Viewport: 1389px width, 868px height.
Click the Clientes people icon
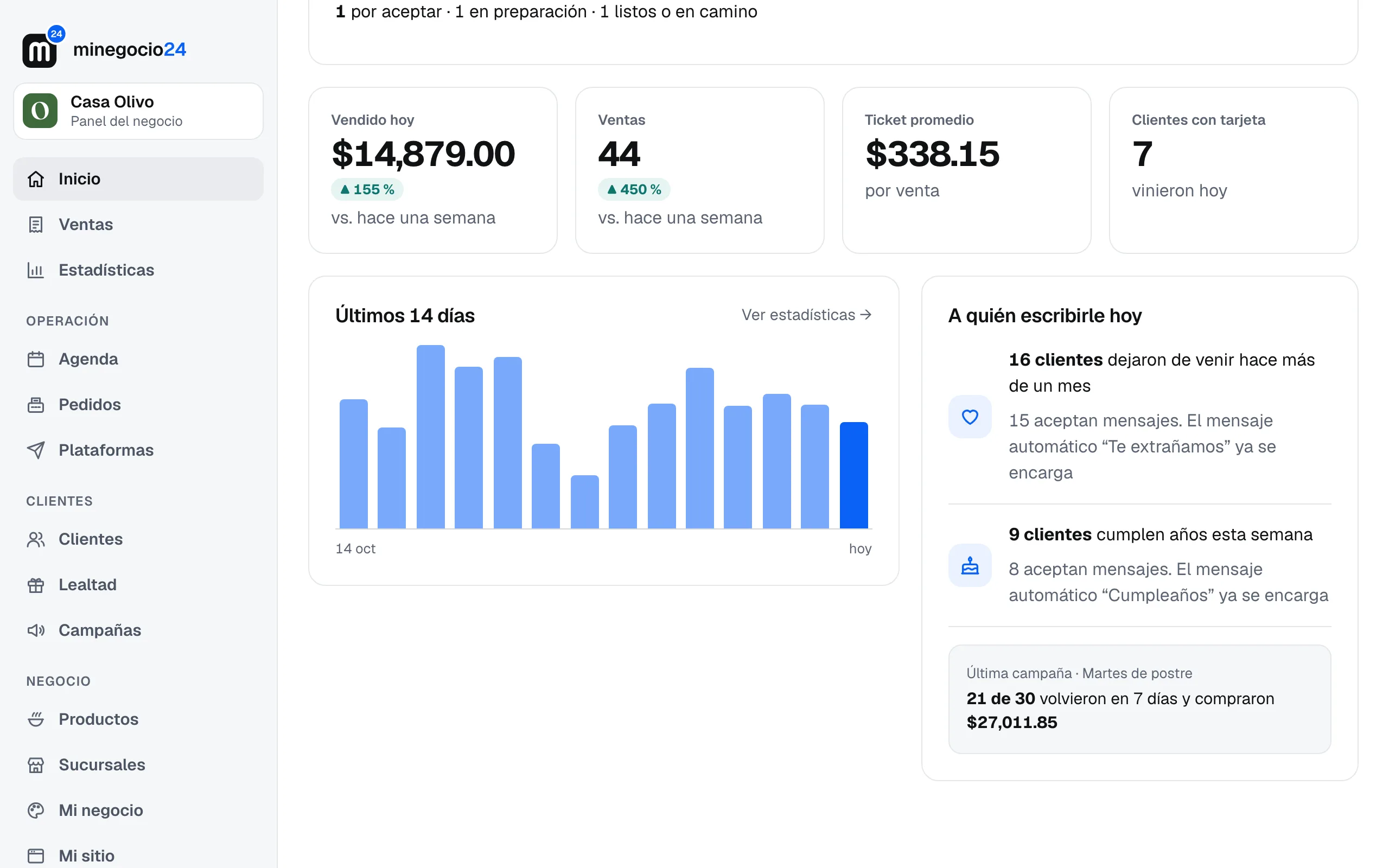36,540
